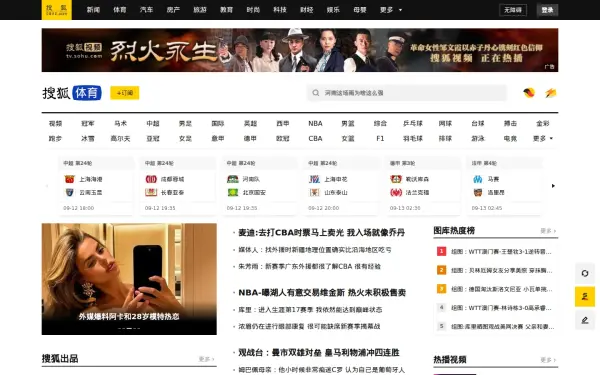Open headline 麦迪:去打CBA时票马上卖光
Viewport: 600px width, 375px height.
321,232
